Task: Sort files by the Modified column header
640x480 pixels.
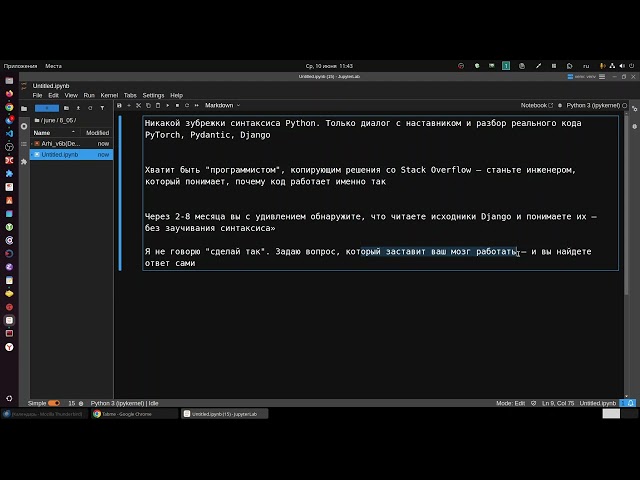Action: (x=97, y=133)
